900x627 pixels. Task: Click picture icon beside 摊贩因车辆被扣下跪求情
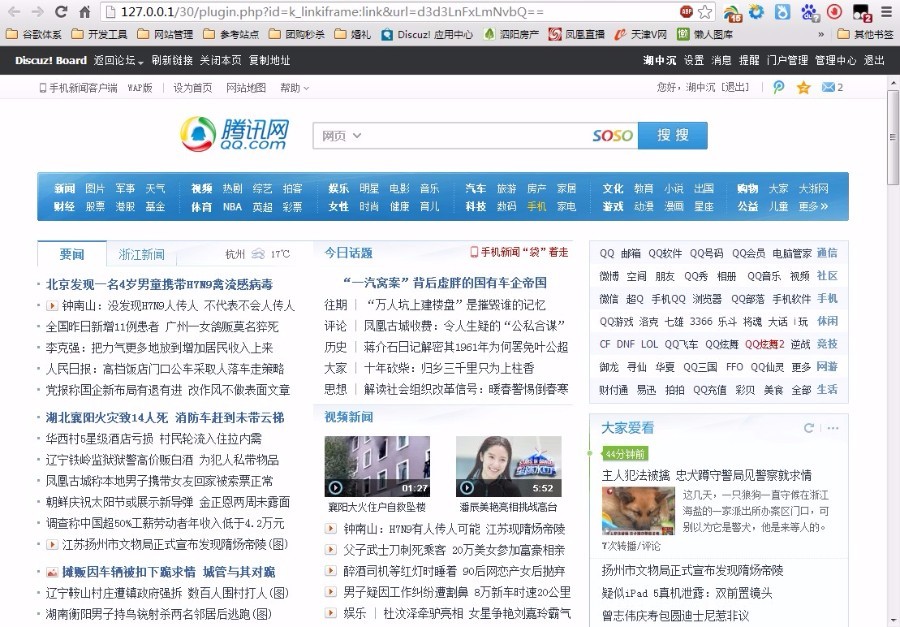point(52,572)
